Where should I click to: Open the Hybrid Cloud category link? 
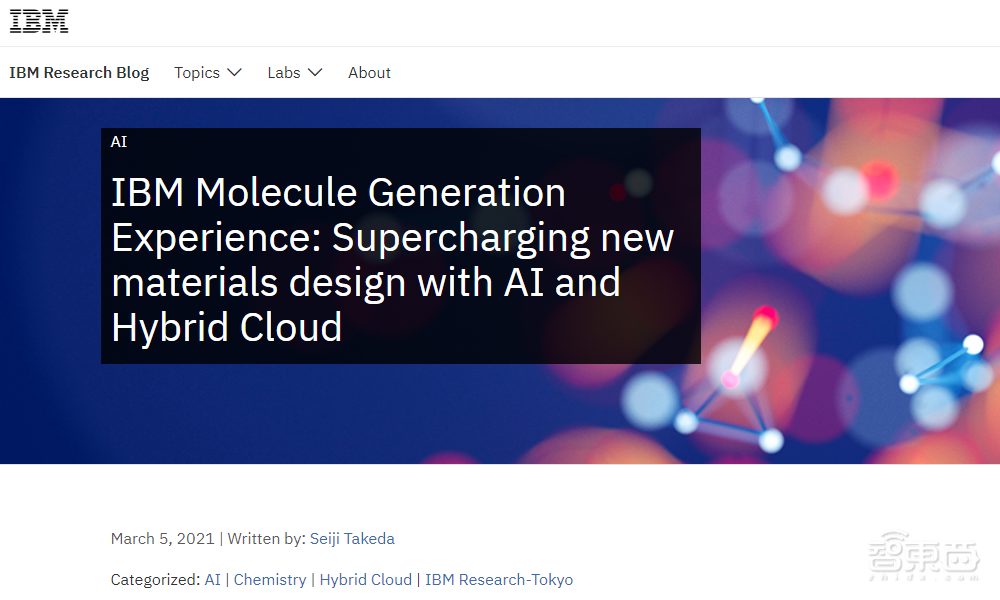(365, 580)
